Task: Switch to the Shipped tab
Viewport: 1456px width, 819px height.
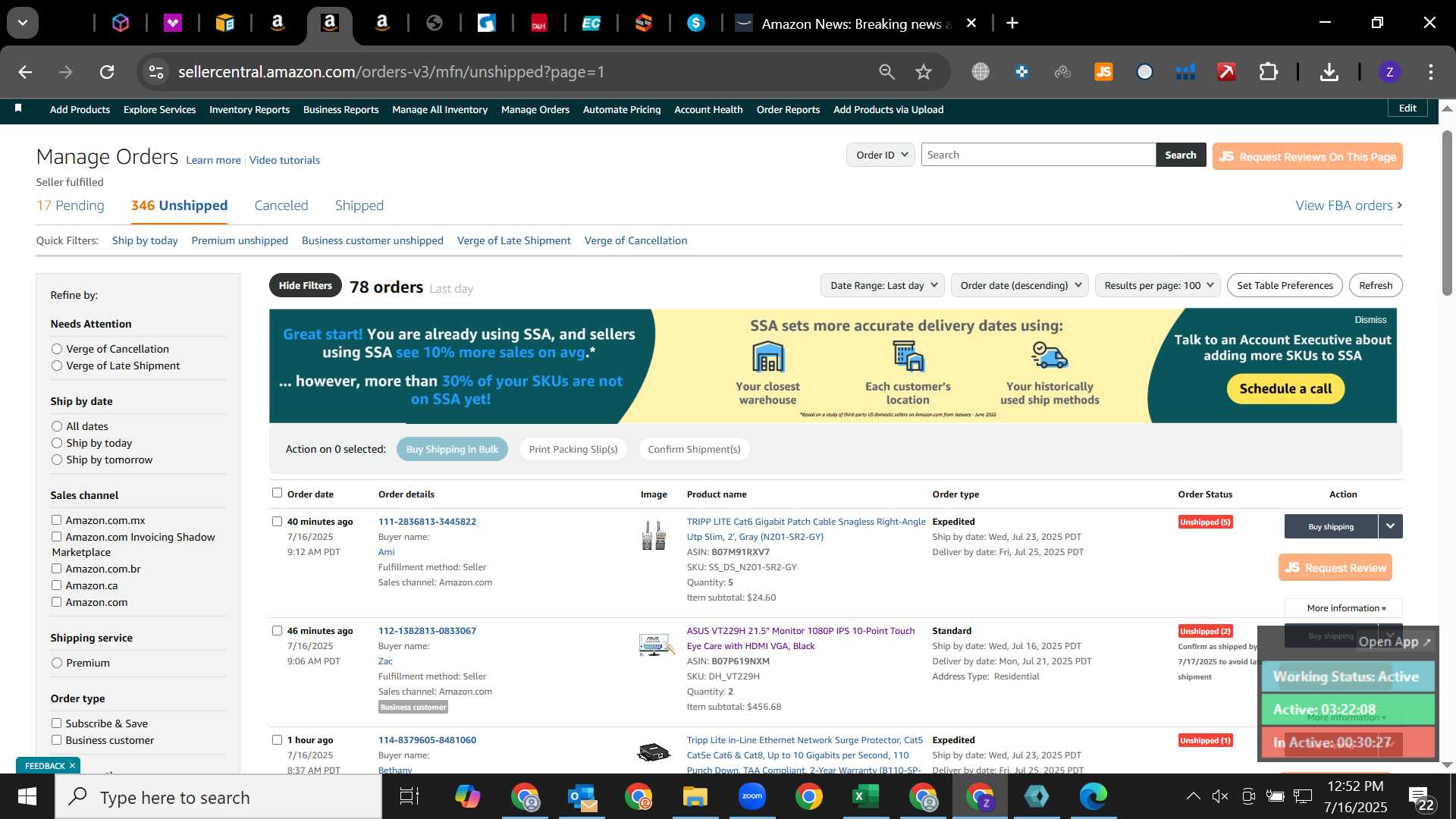Action: (x=359, y=206)
